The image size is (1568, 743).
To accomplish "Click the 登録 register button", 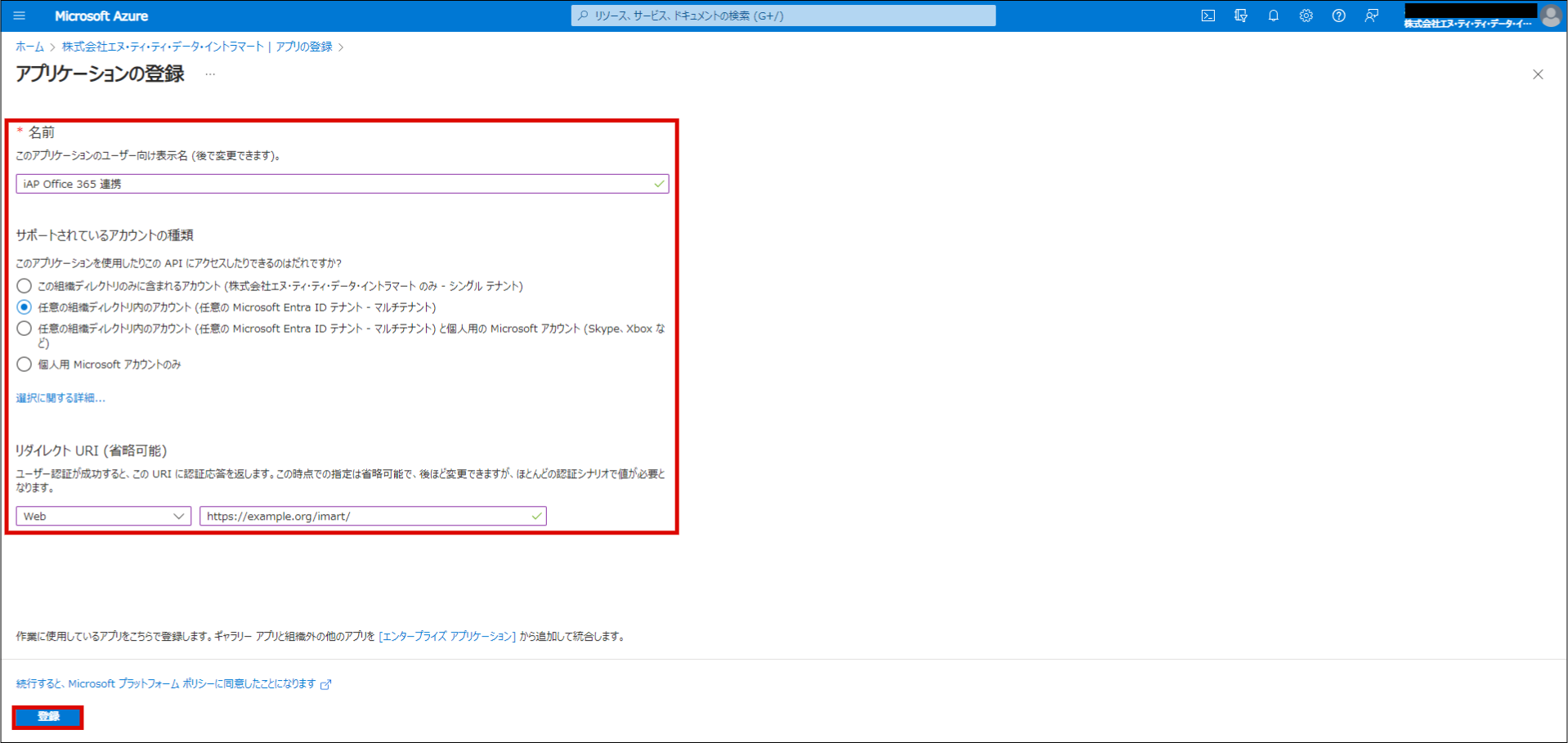I will [x=48, y=717].
